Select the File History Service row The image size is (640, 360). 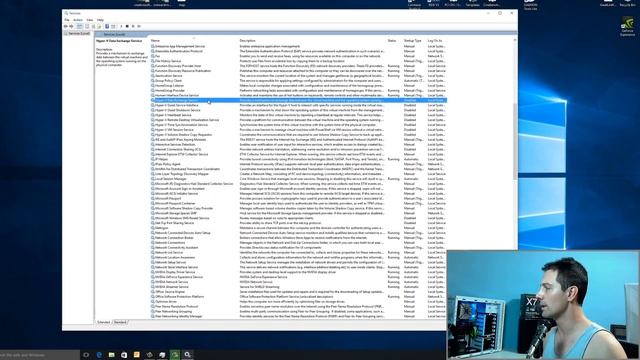coord(298,61)
